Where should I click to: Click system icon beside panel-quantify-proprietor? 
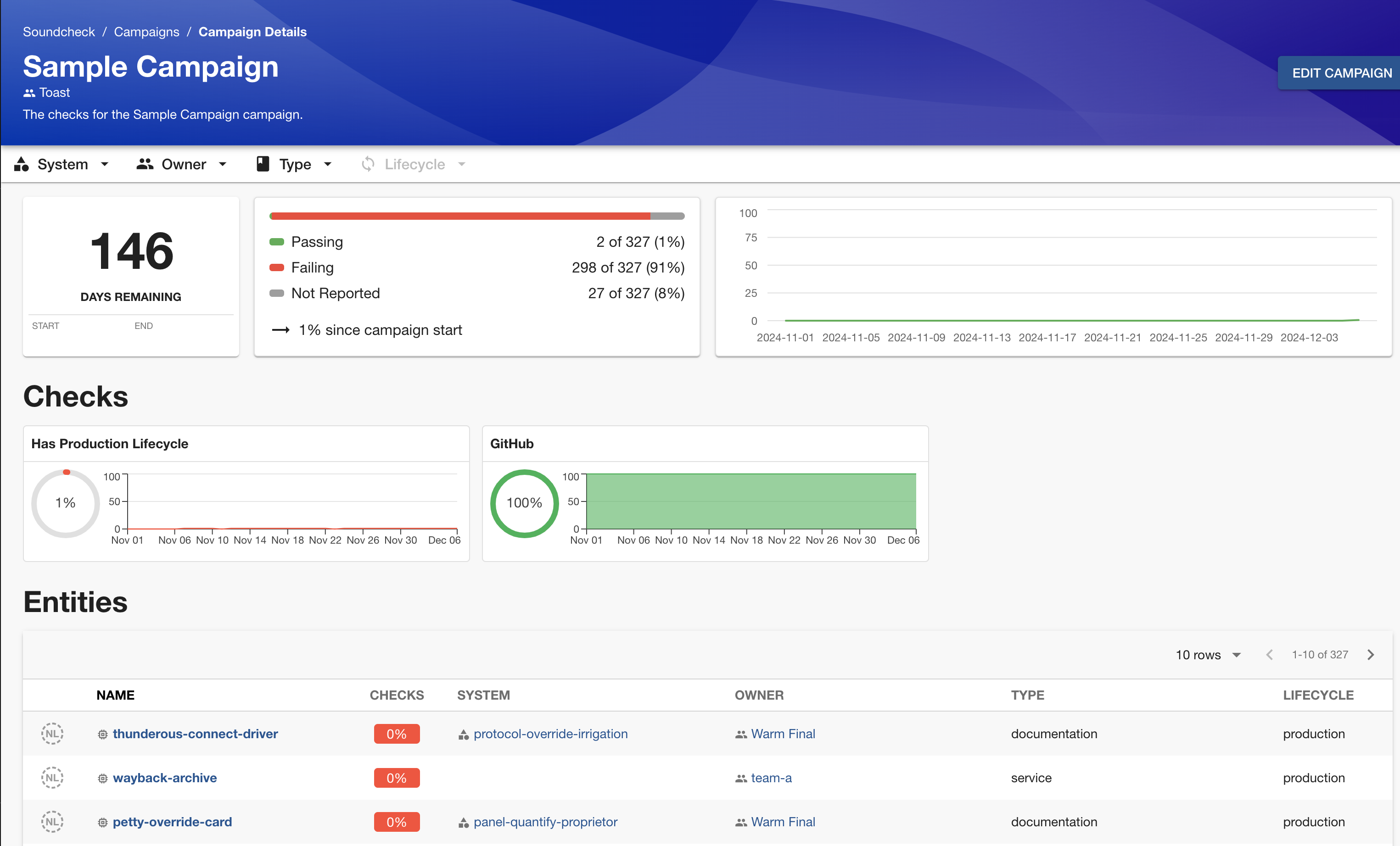point(464,823)
